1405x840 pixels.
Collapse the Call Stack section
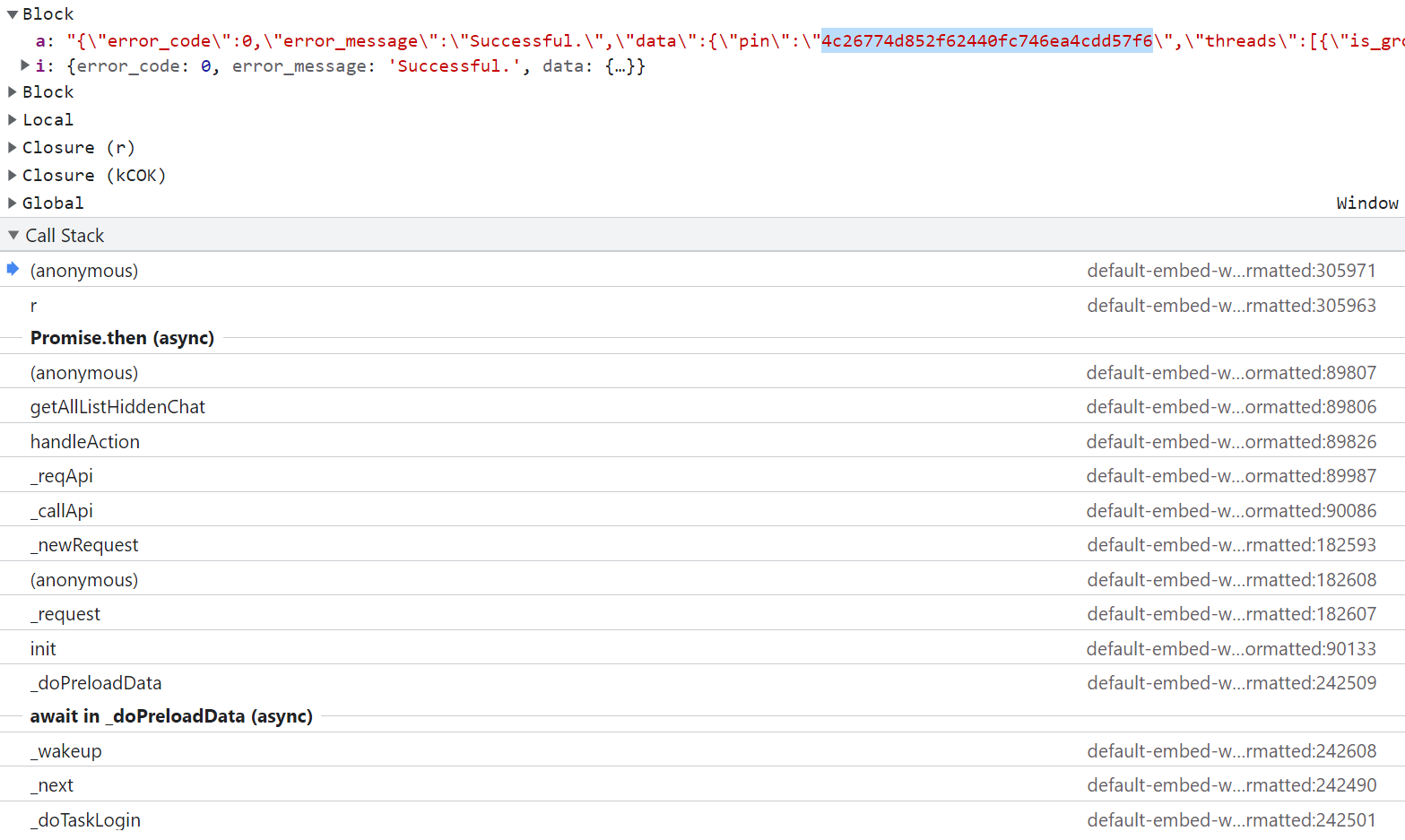pyautogui.click(x=13, y=236)
